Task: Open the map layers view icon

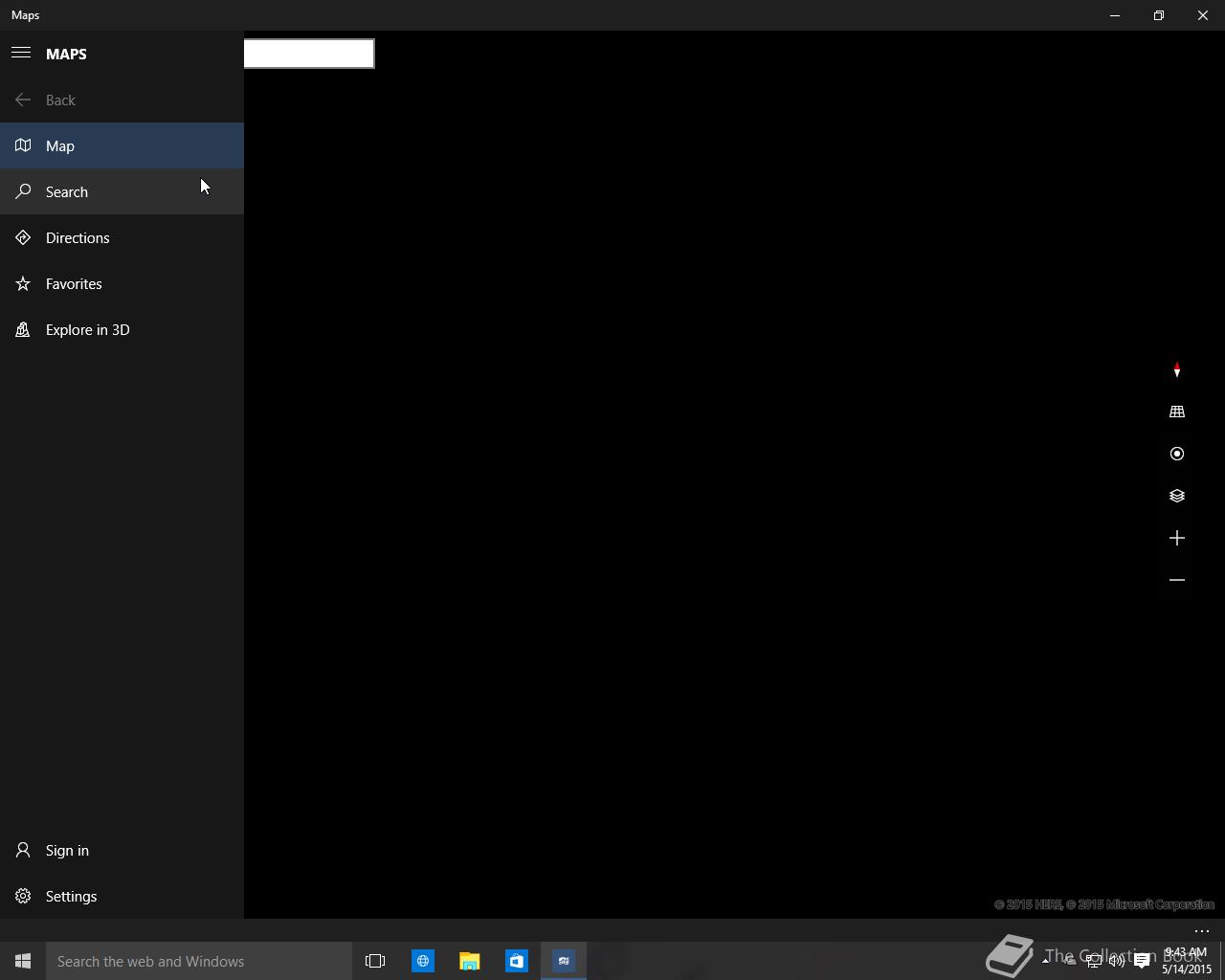Action: pos(1177,496)
